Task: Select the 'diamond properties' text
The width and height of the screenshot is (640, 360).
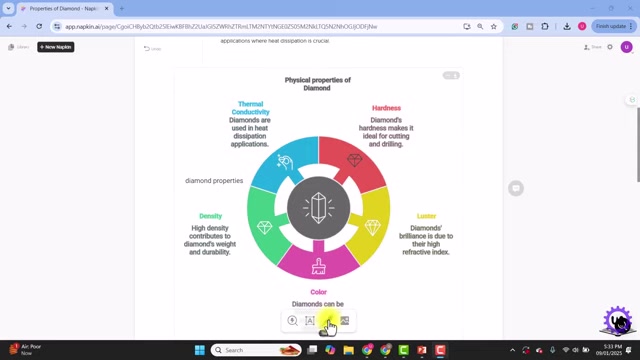Action: (214, 180)
